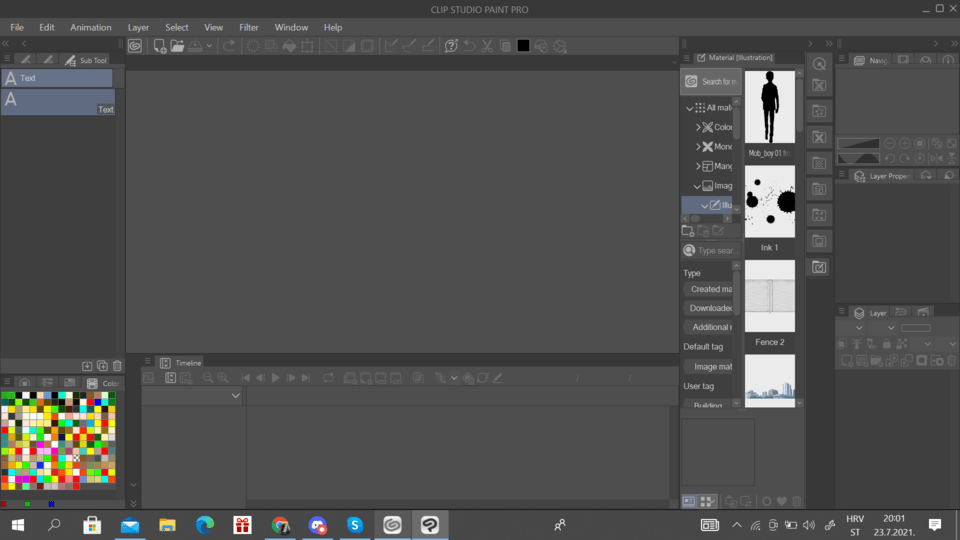The height and width of the screenshot is (540, 960).
Task: Switch material list to thumbnail grid view
Action: pyautogui.click(x=707, y=501)
